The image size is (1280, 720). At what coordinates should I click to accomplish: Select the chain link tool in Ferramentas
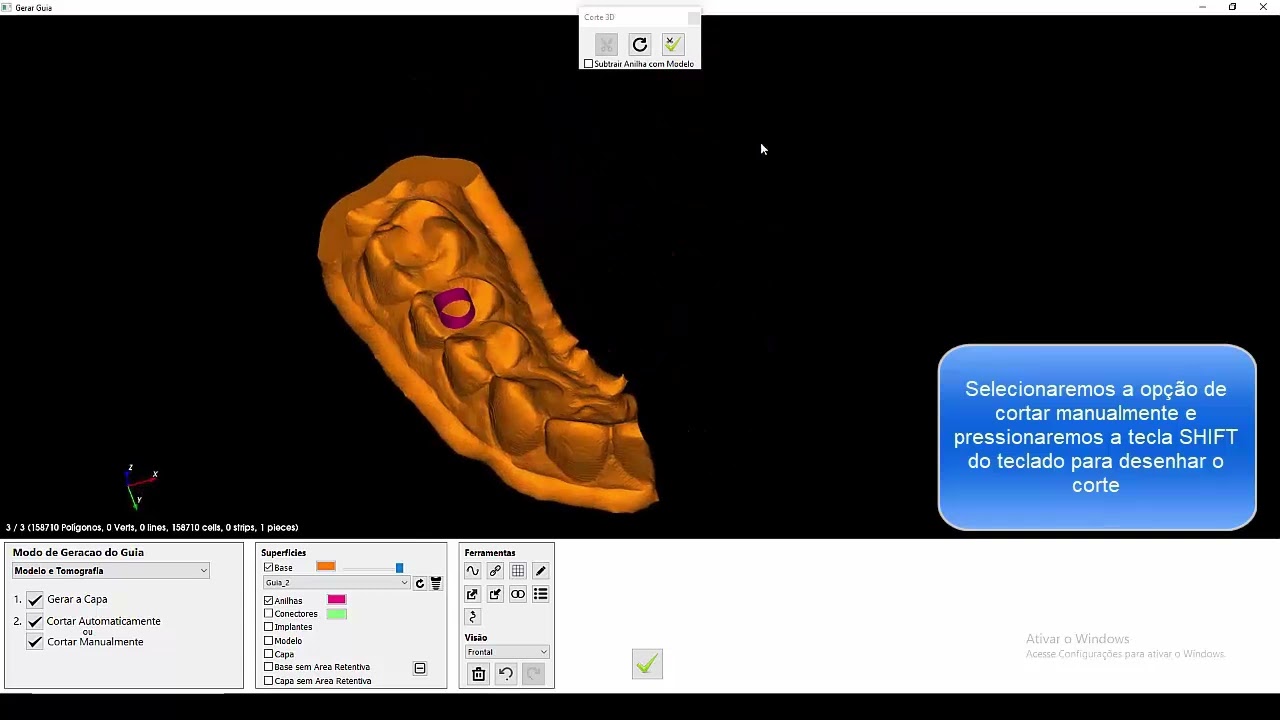click(495, 571)
